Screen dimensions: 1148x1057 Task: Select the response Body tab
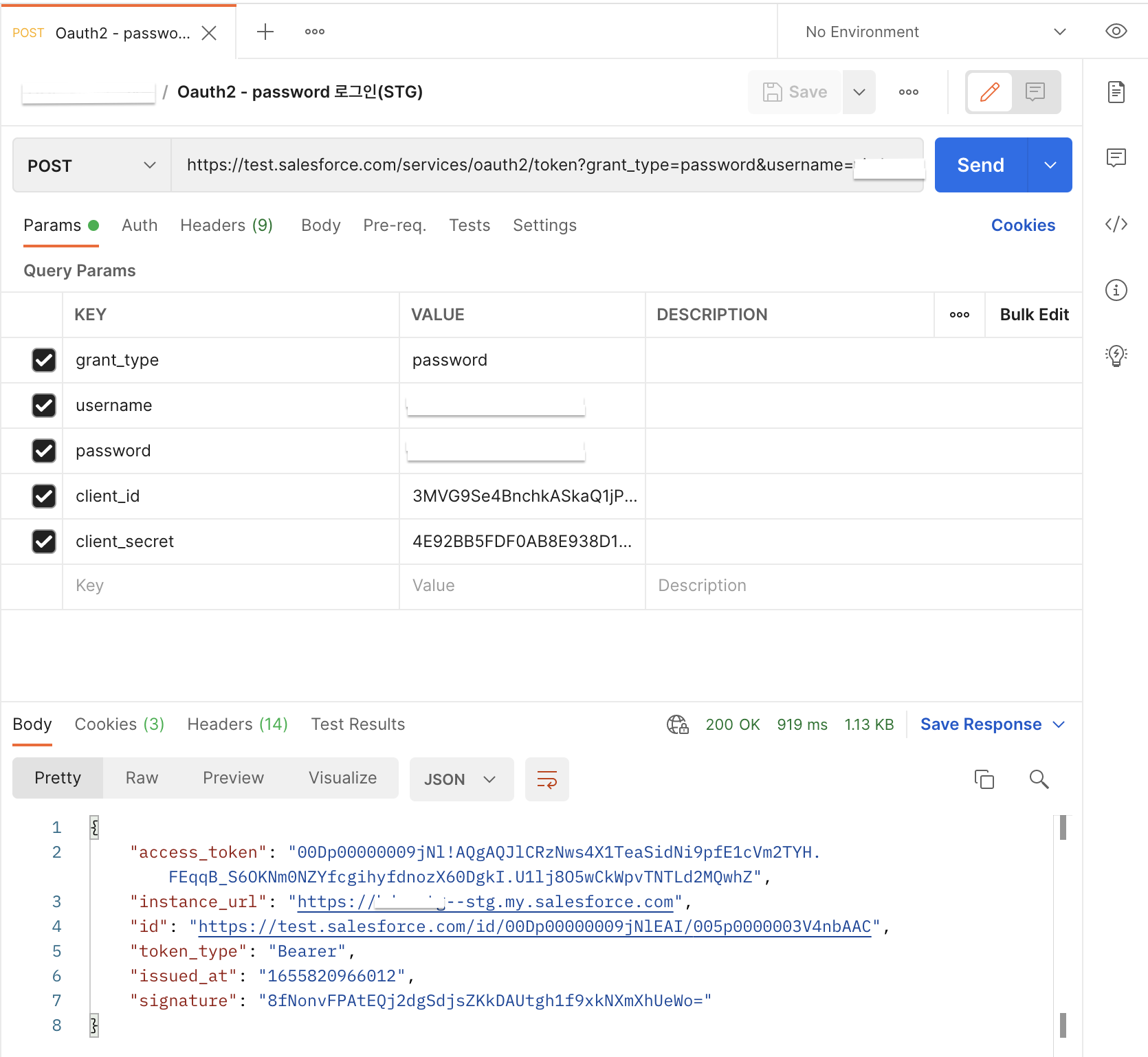[32, 724]
